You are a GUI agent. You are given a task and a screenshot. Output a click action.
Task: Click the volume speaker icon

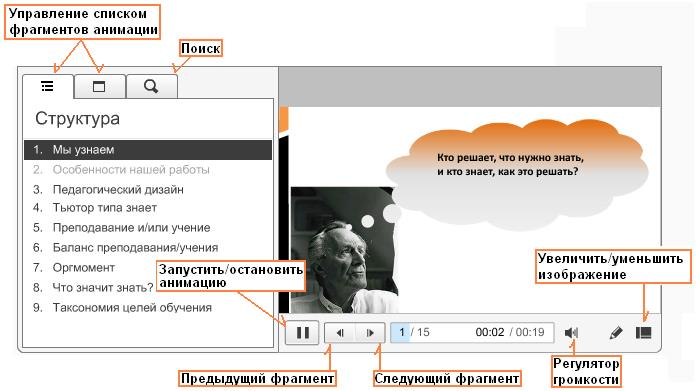(x=572, y=333)
